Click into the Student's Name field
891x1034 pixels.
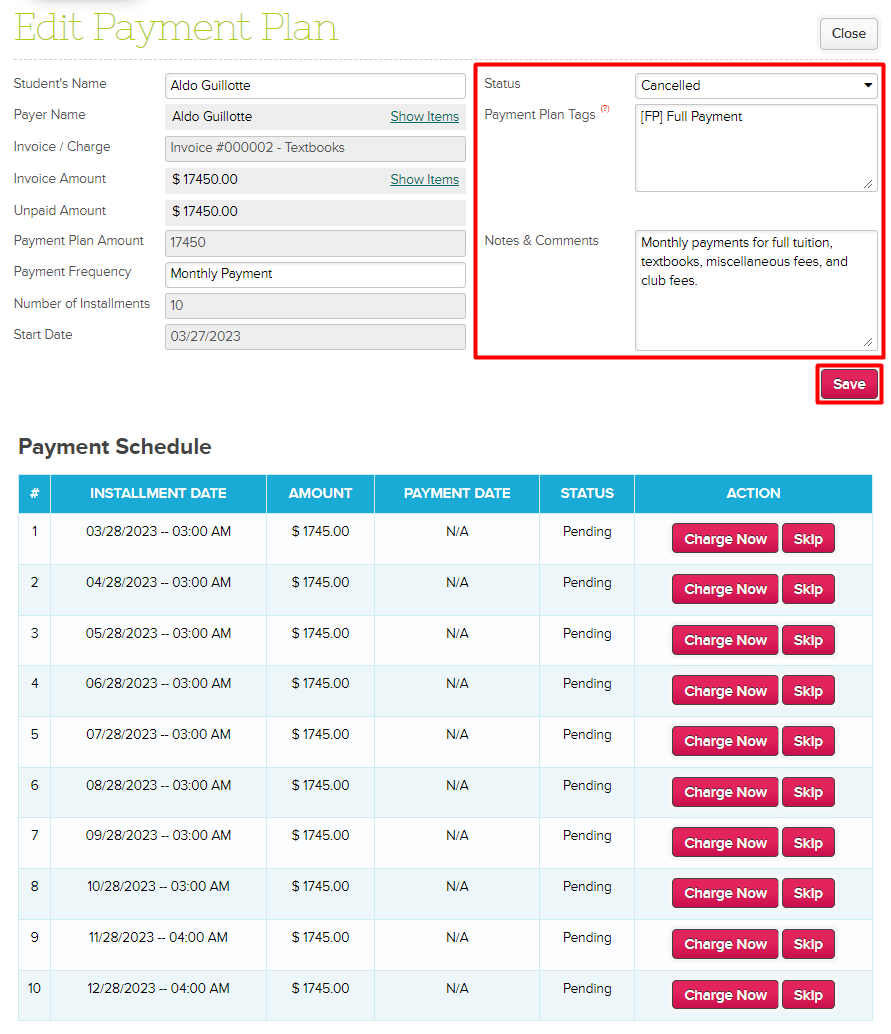pos(315,86)
